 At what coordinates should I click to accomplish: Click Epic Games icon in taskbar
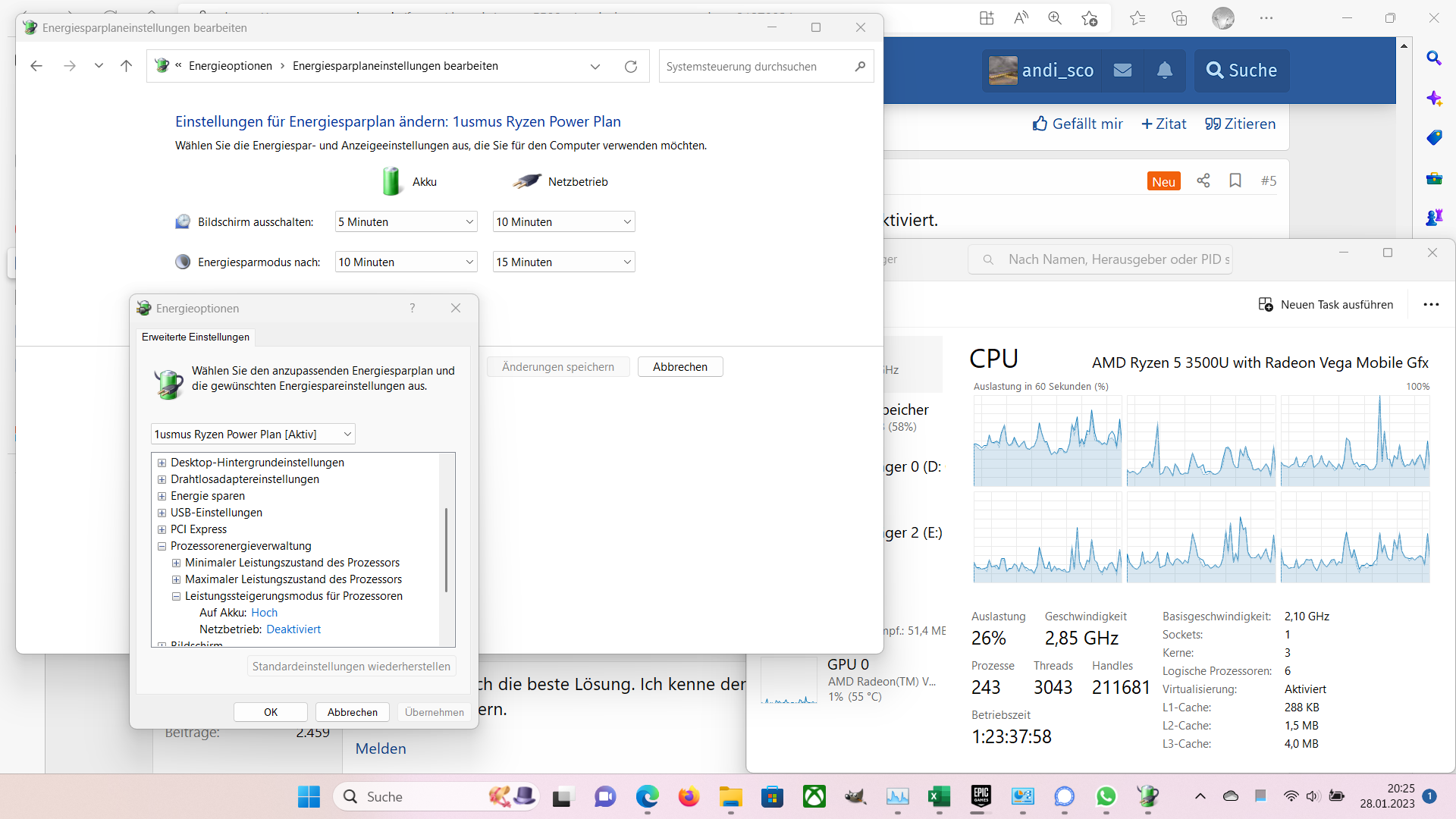(981, 796)
